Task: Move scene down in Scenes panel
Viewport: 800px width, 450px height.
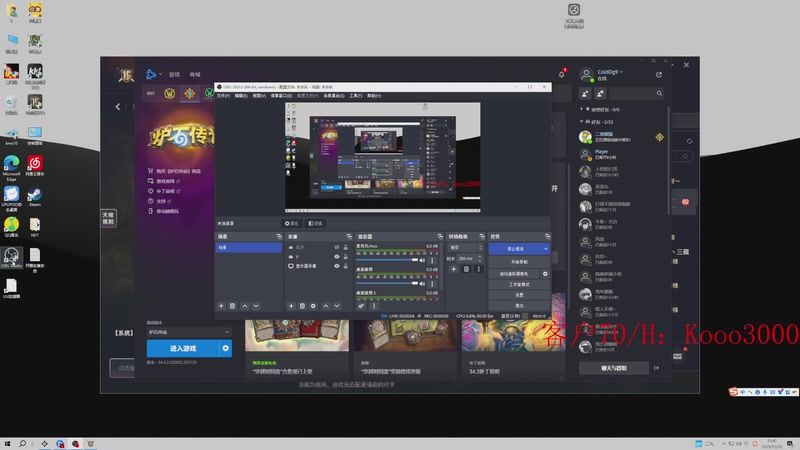Action: (256, 306)
